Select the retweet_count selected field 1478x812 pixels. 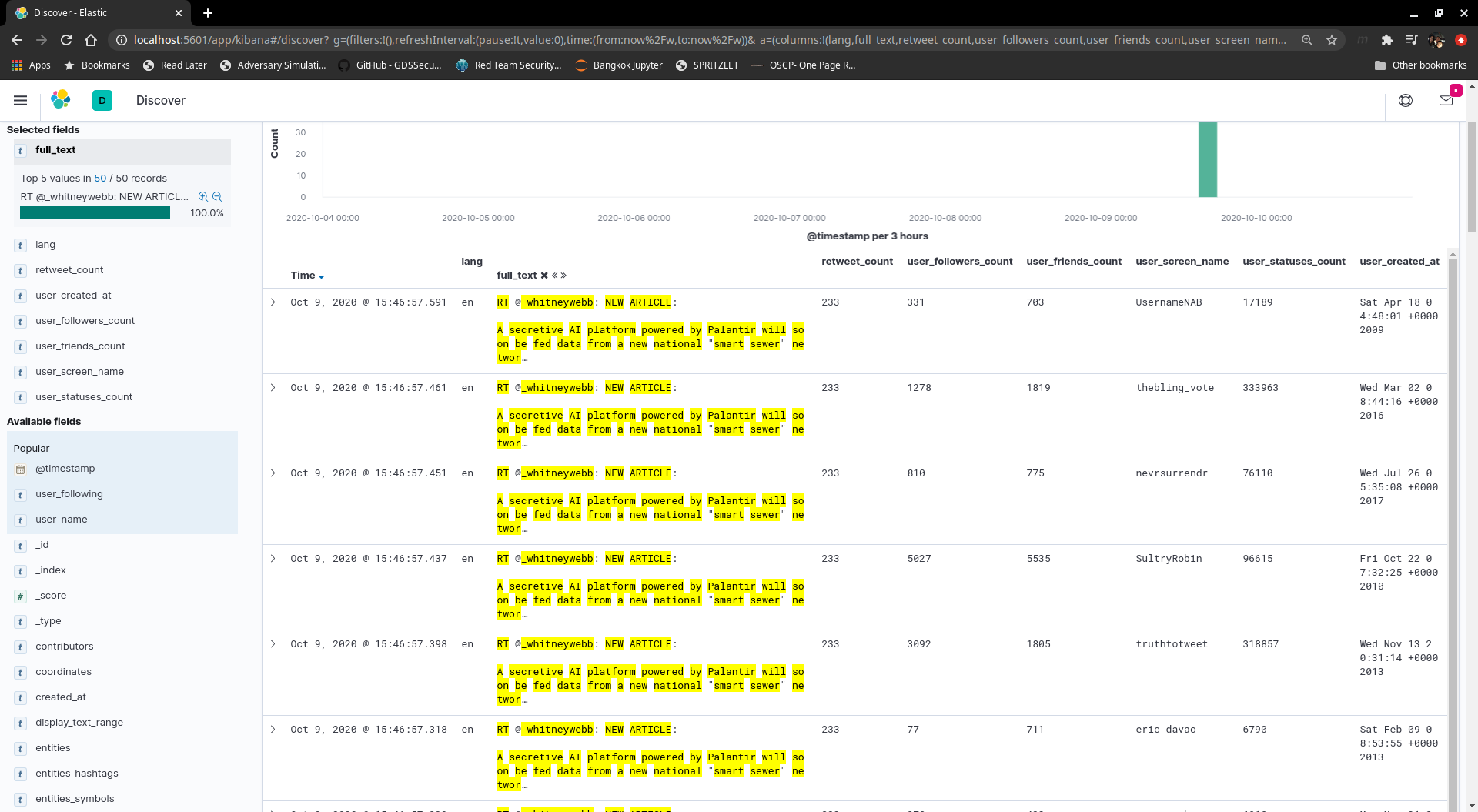click(69, 270)
